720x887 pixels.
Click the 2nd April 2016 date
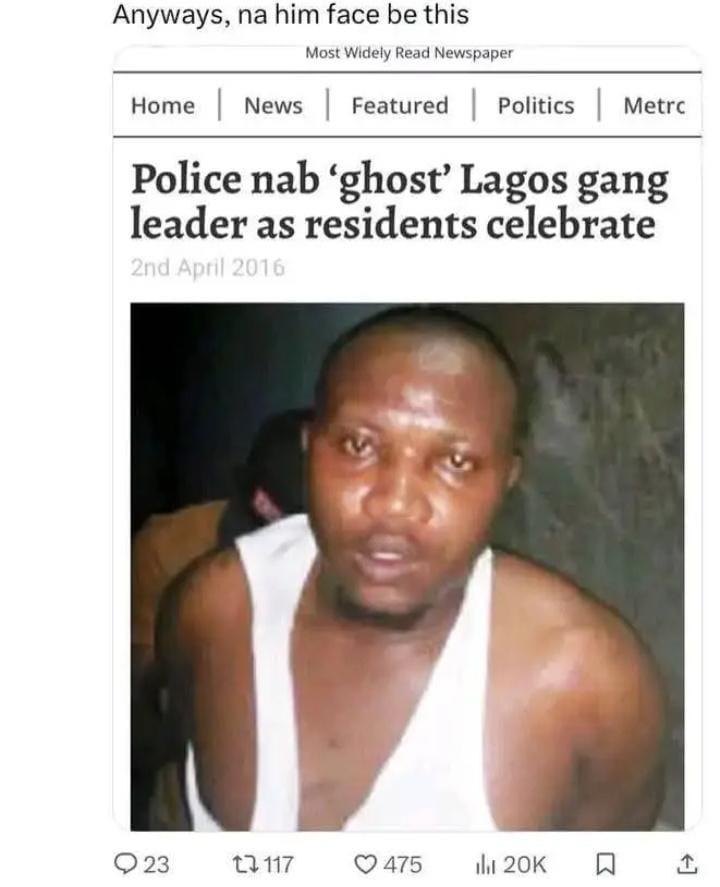click(208, 268)
